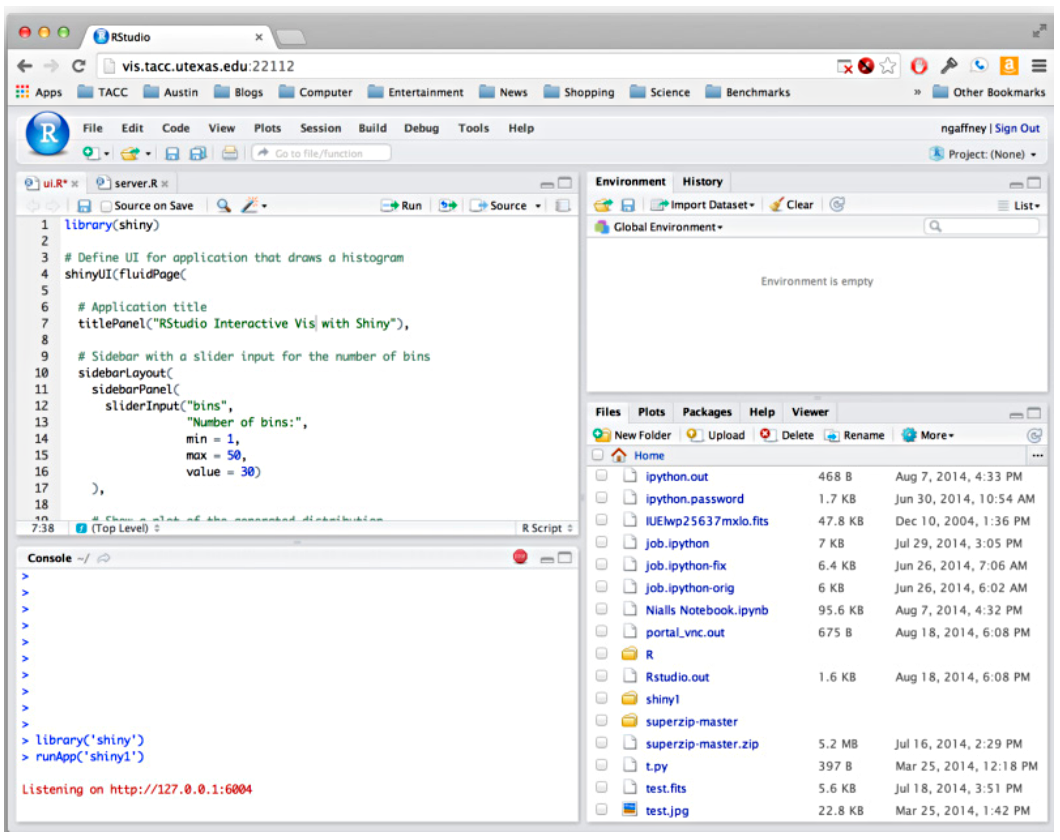Image resolution: width=1060 pixels, height=840 pixels.
Task: Re-run previous code region icon
Action: 448,205
